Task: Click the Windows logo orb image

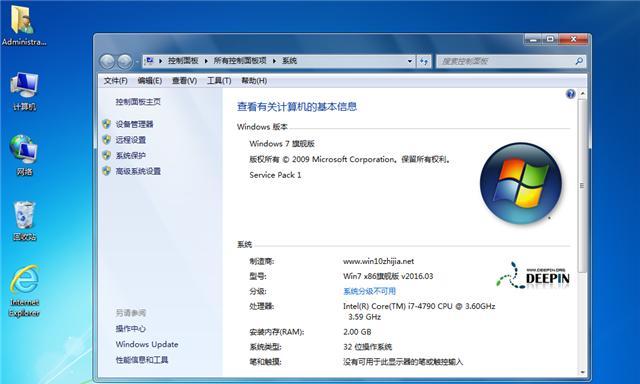Action: pyautogui.click(x=521, y=183)
